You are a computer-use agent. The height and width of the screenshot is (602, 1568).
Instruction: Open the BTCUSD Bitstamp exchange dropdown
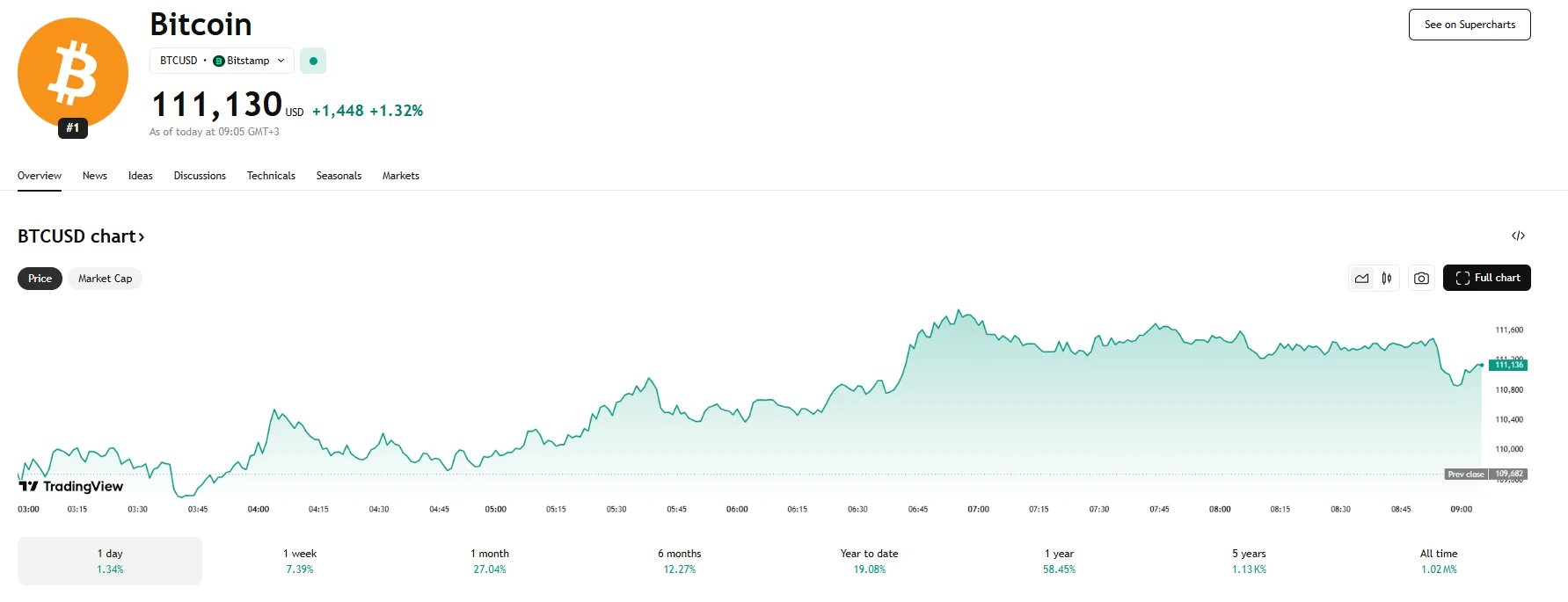222,61
